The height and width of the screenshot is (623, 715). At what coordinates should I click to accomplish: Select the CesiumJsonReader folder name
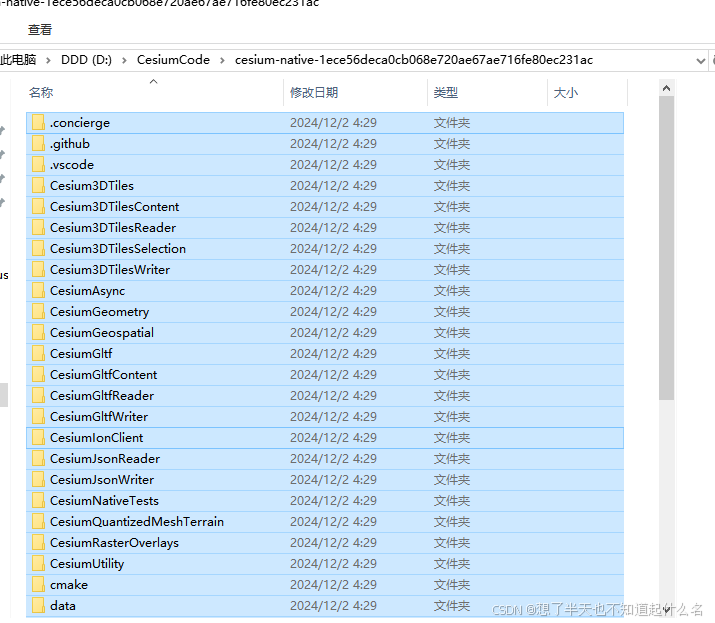coord(105,458)
